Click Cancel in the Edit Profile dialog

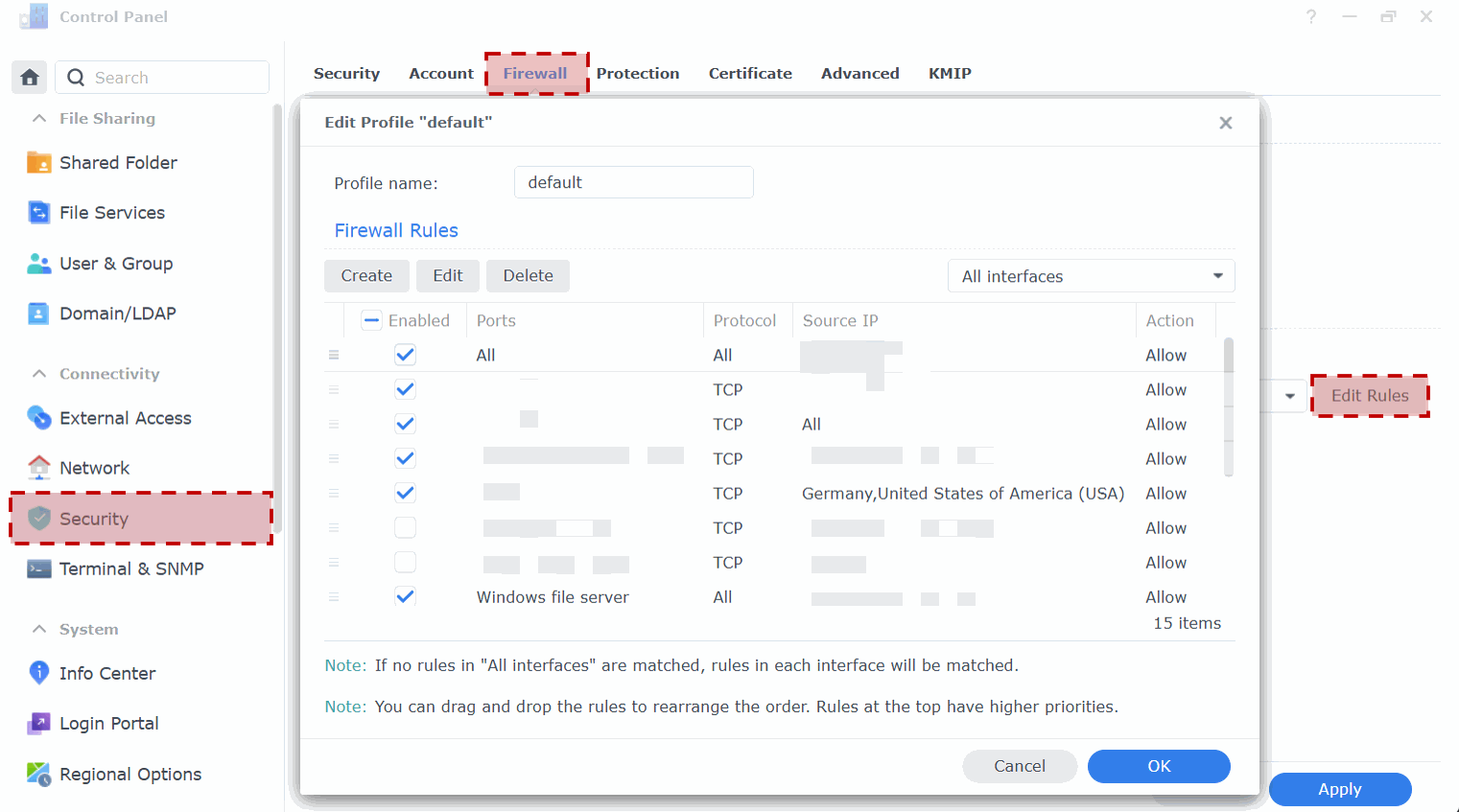[x=1020, y=766]
